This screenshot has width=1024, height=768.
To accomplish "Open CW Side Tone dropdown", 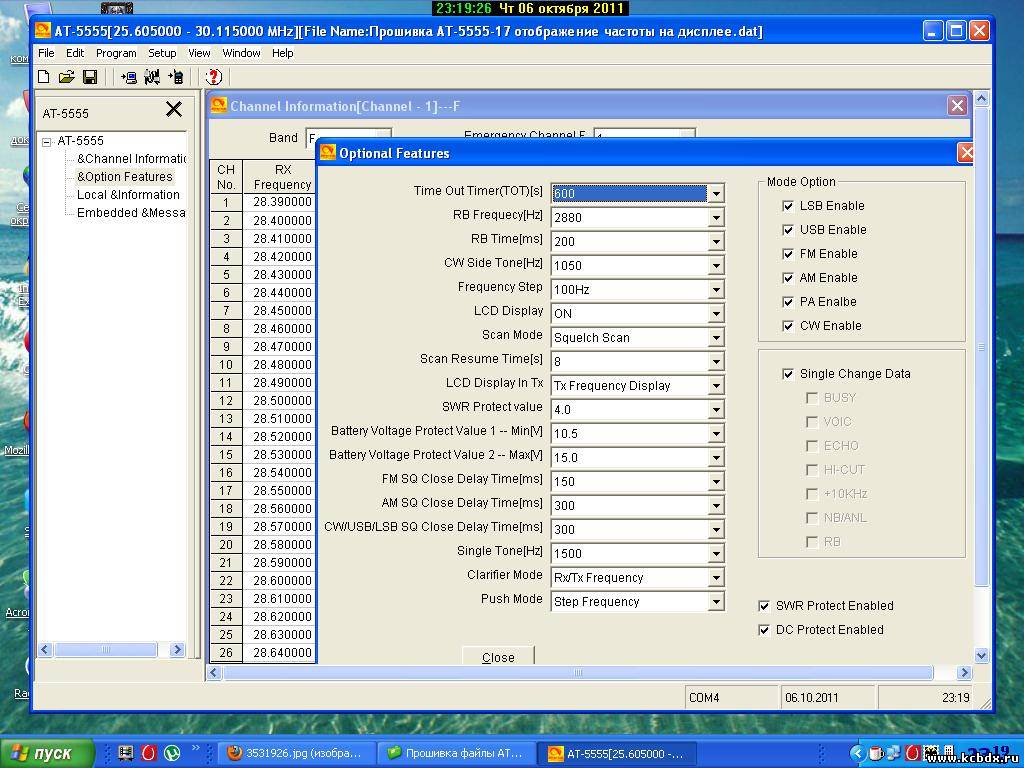I will tap(716, 266).
